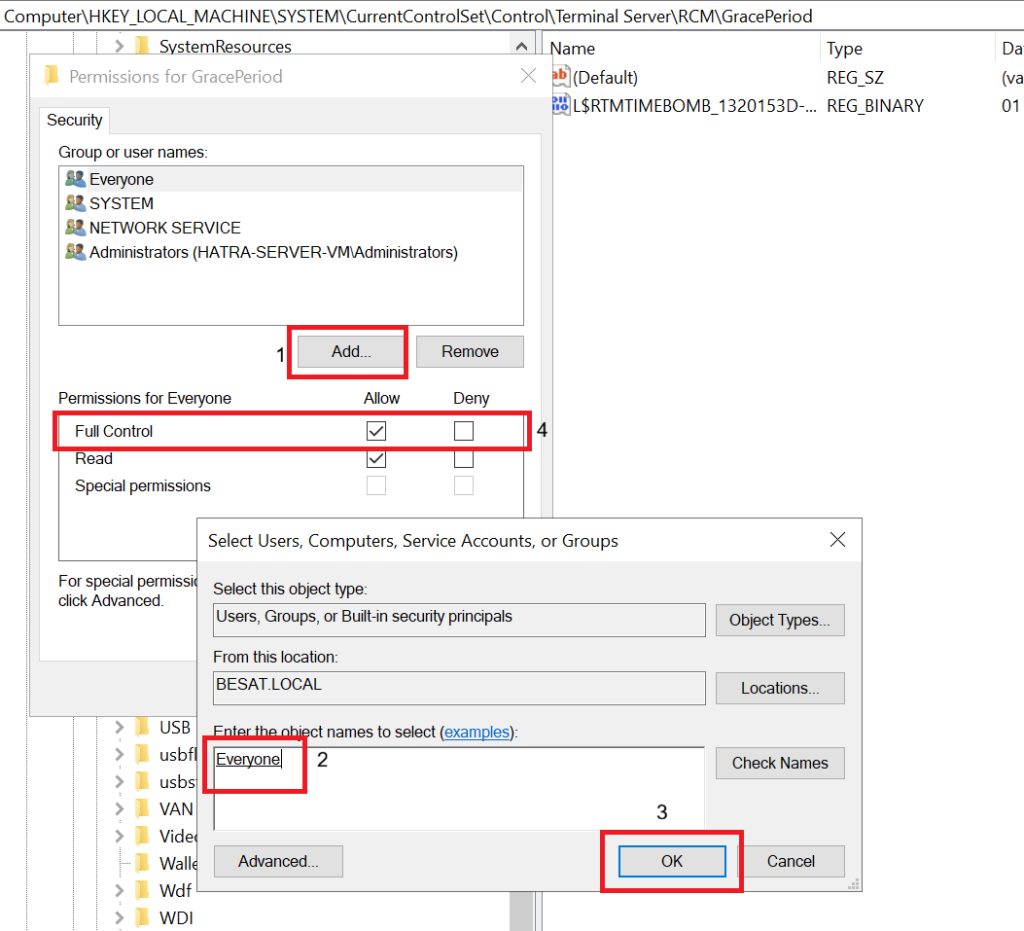
Task: Expand the WDI registry key
Action: tap(119, 918)
